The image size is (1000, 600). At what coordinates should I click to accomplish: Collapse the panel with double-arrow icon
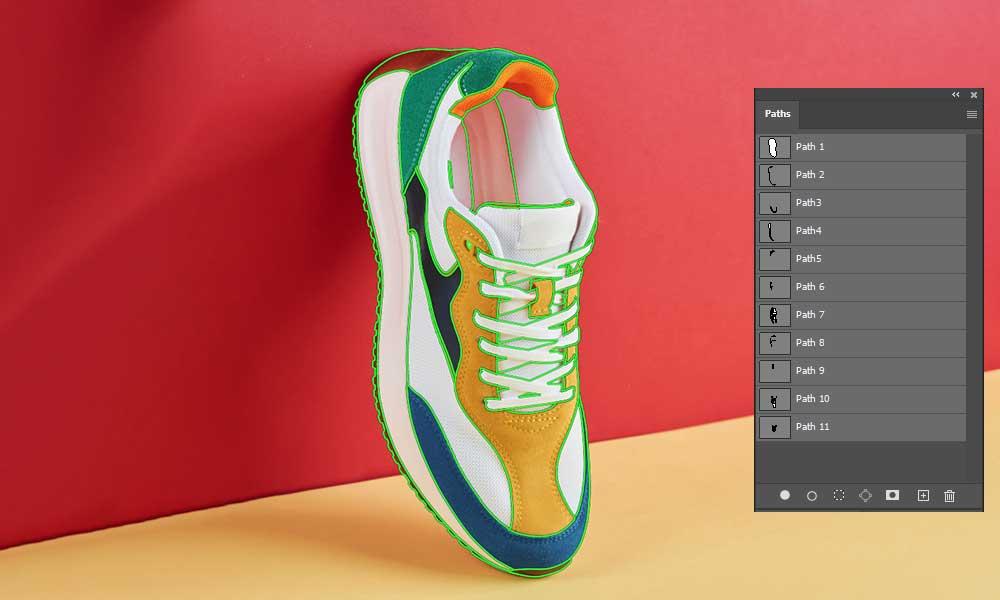tap(956, 95)
